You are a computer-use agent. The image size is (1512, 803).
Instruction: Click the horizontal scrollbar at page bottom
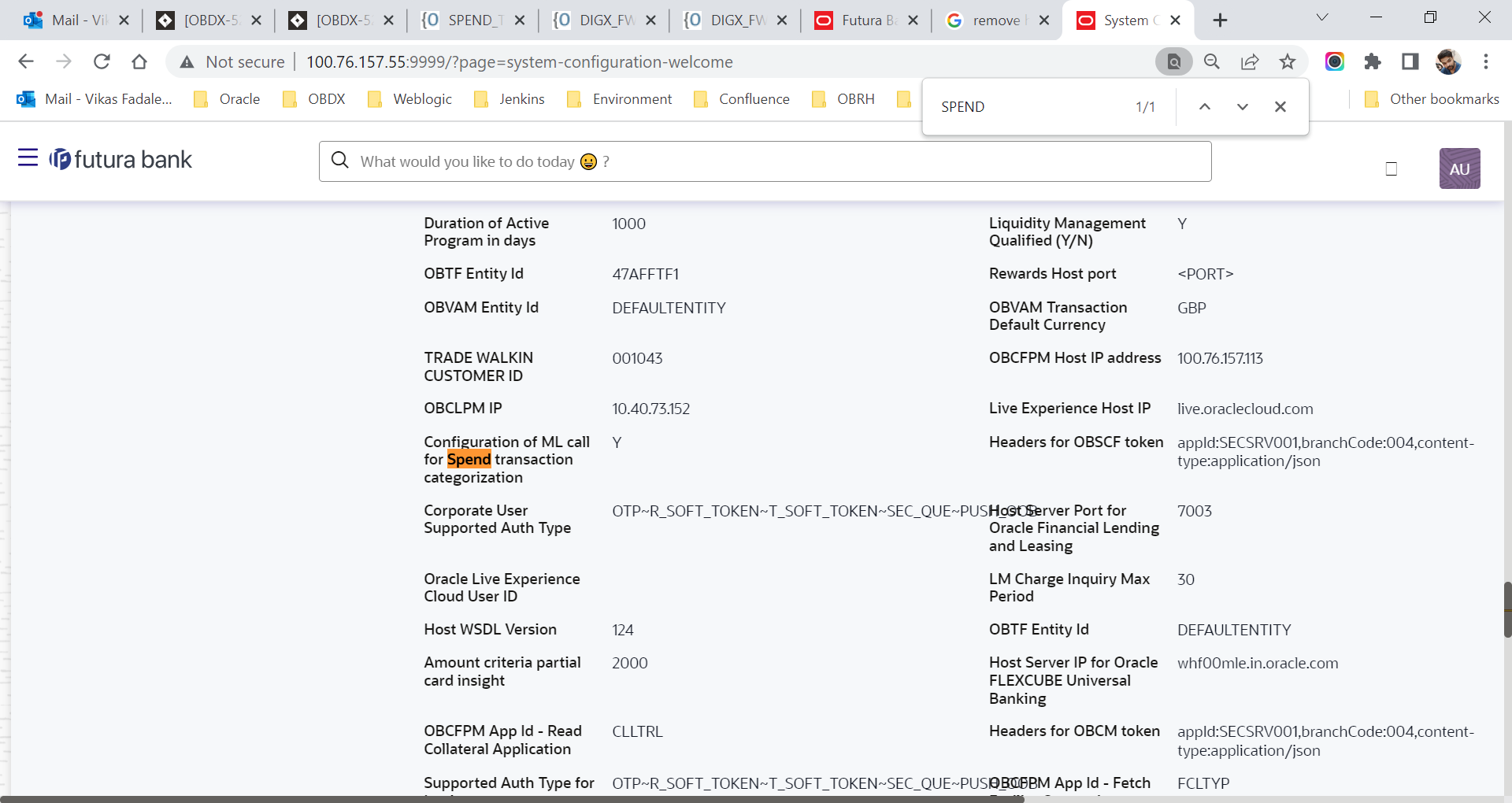point(512,799)
